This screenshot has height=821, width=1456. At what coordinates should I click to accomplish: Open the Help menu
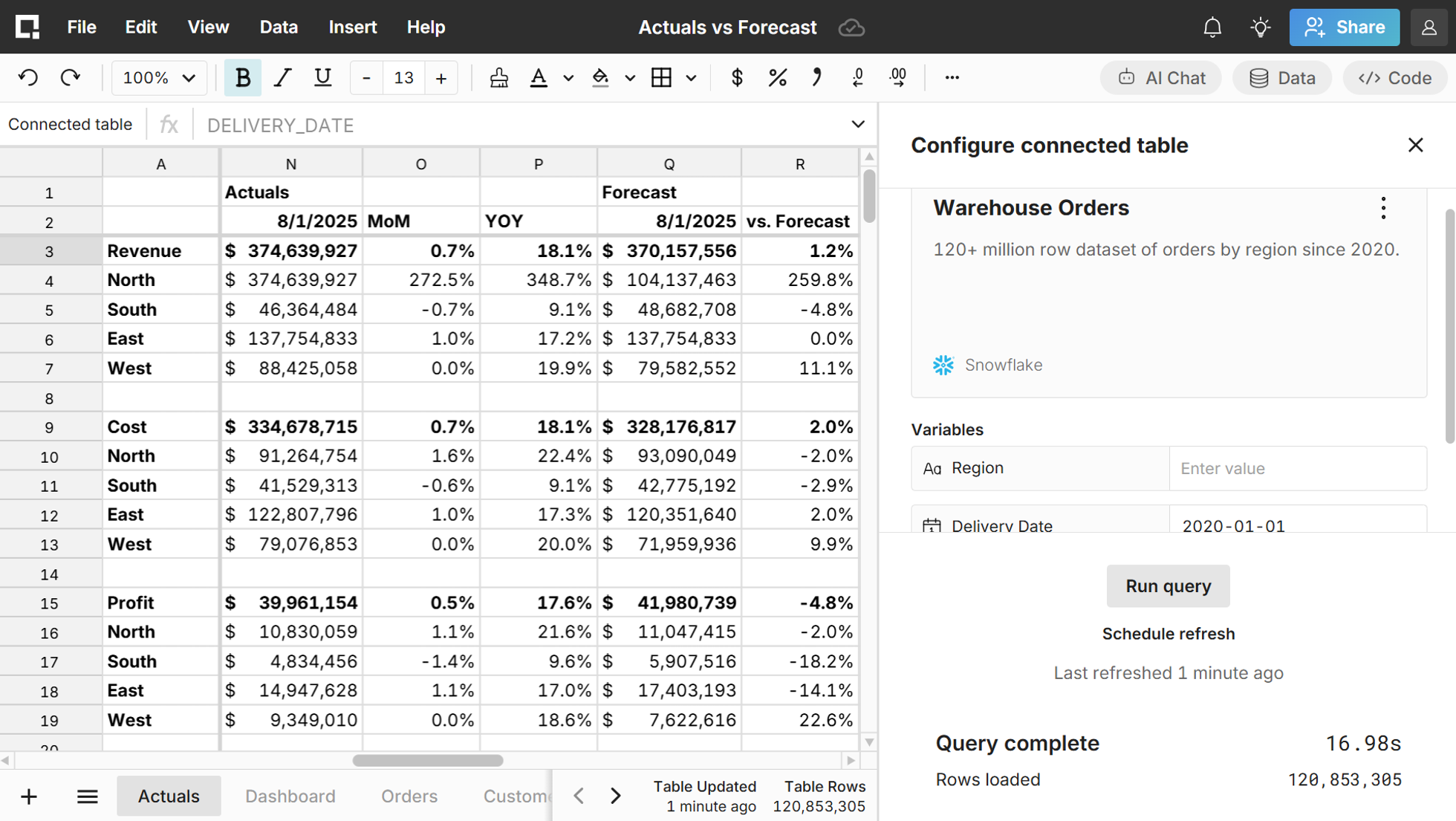(x=426, y=27)
